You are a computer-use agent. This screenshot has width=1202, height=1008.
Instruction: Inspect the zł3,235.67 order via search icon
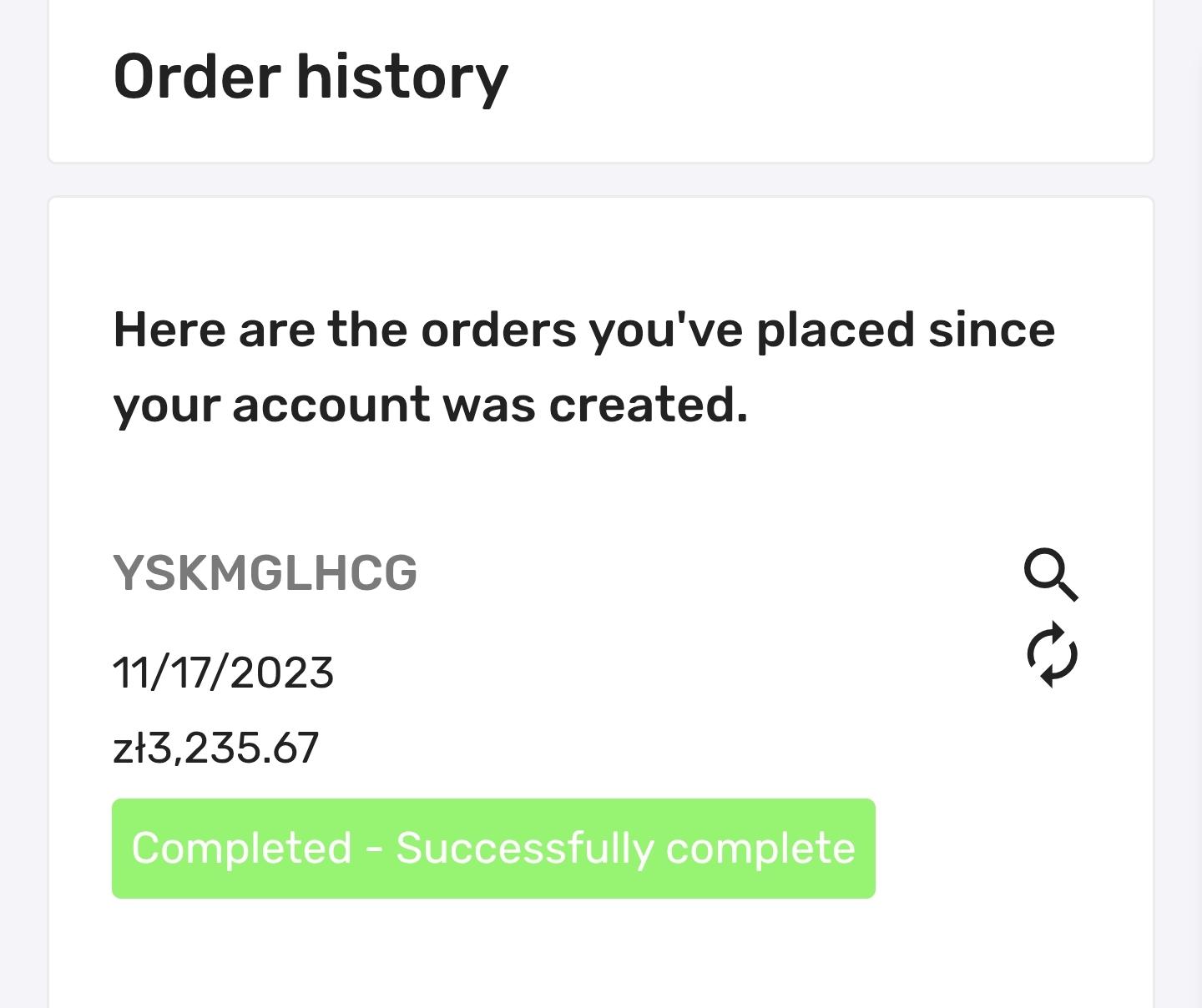pyautogui.click(x=1051, y=574)
